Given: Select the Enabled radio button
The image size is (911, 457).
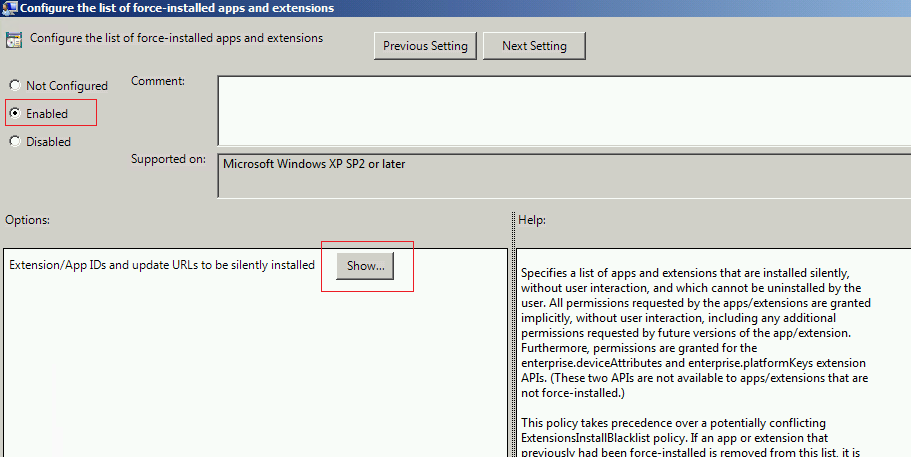Looking at the screenshot, I should pos(15,114).
